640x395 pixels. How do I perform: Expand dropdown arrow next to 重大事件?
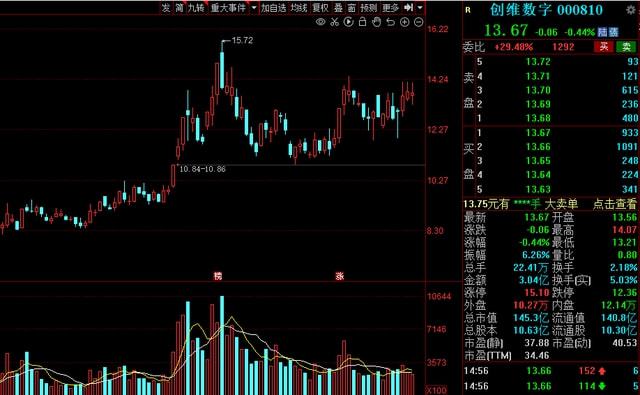254,8
